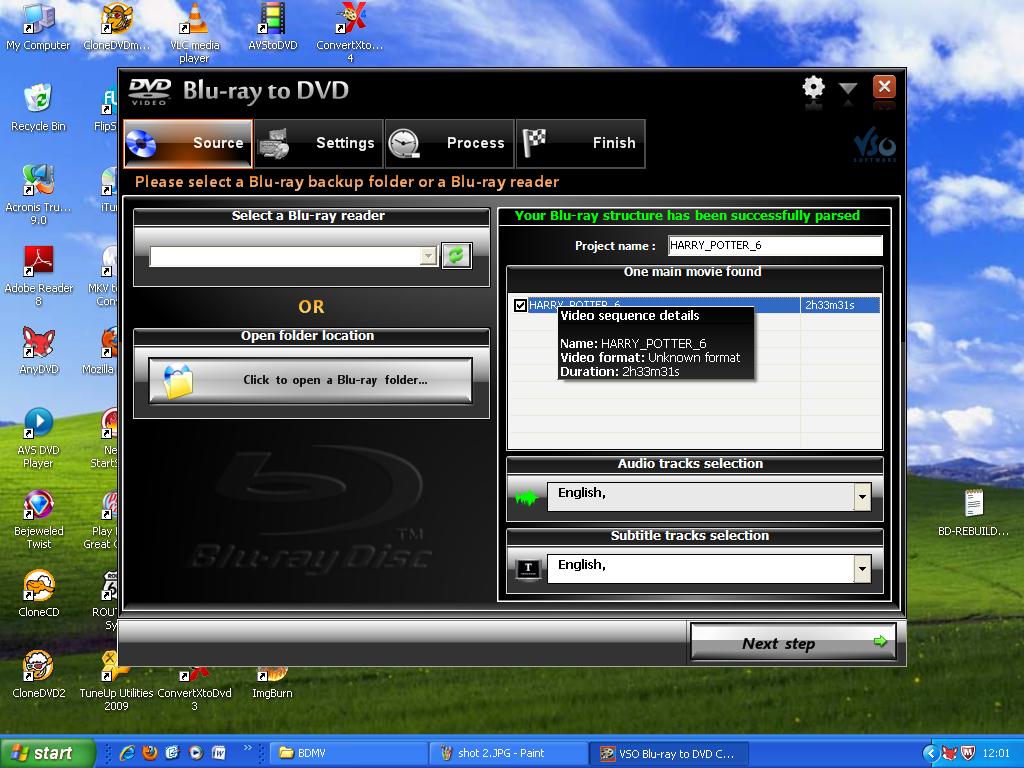1024x768 pixels.
Task: Launch VLC media player shortcut
Action: 195,33
